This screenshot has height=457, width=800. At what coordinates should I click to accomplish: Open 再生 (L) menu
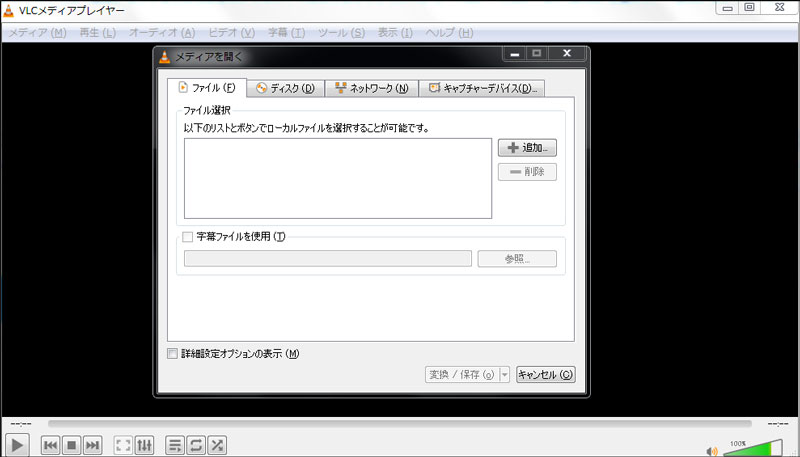97,33
